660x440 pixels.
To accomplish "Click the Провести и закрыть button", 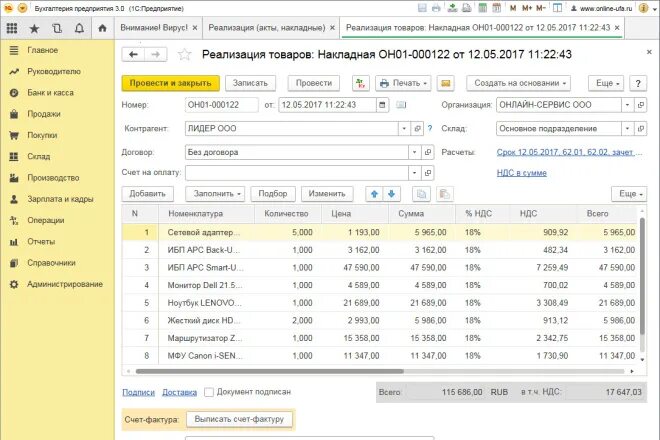I will pyautogui.click(x=170, y=83).
